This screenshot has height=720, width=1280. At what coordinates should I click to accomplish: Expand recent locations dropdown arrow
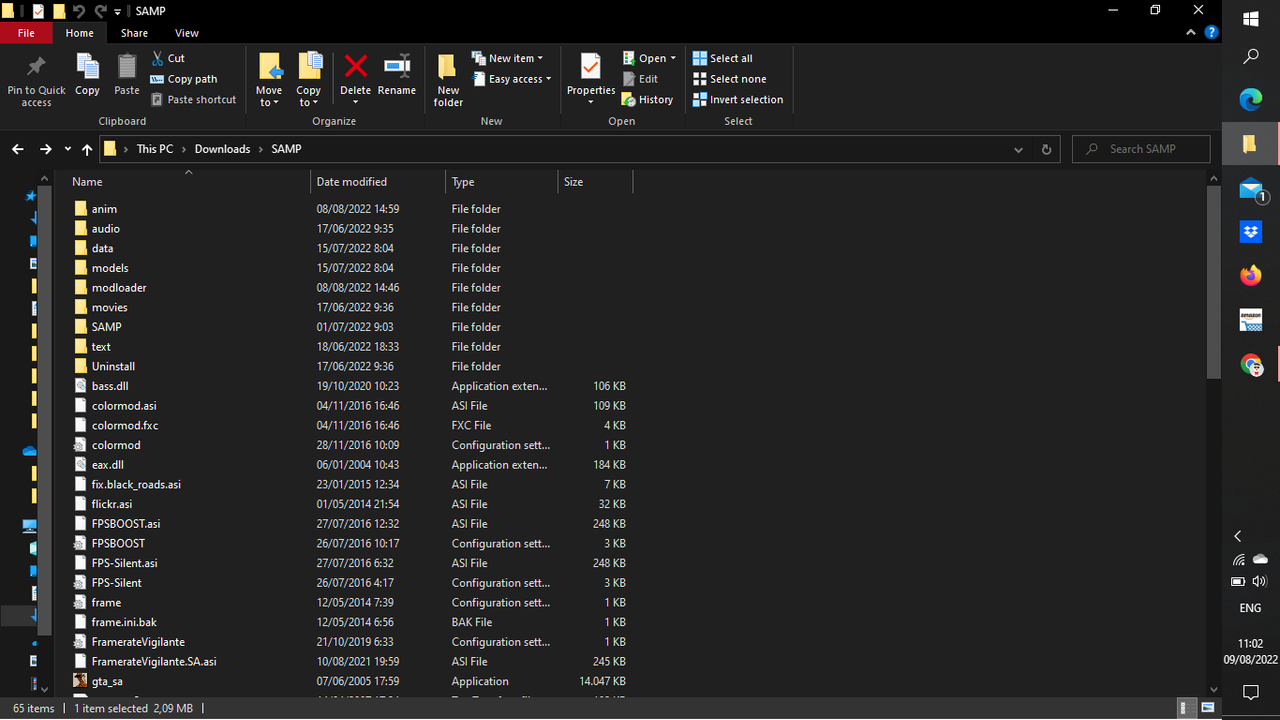click(x=68, y=149)
